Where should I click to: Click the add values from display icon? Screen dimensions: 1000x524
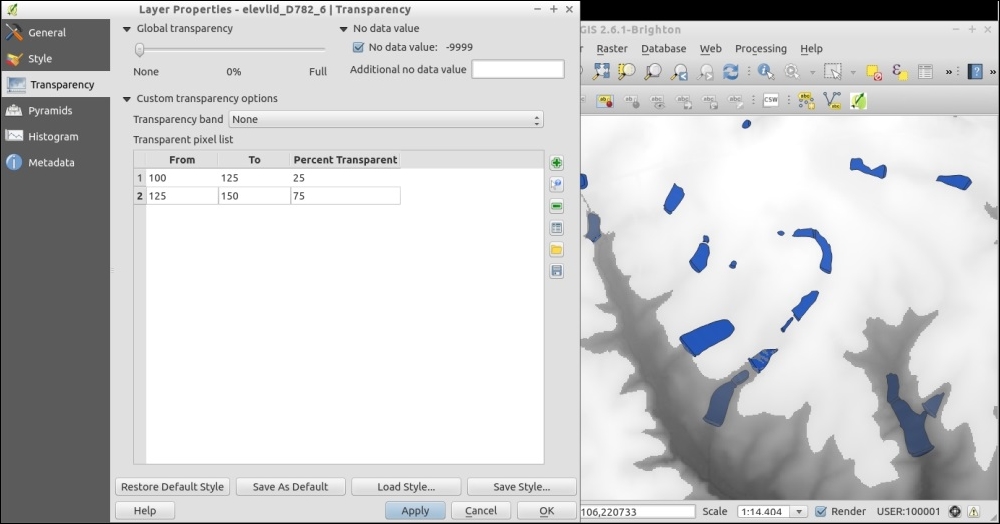pos(556,185)
